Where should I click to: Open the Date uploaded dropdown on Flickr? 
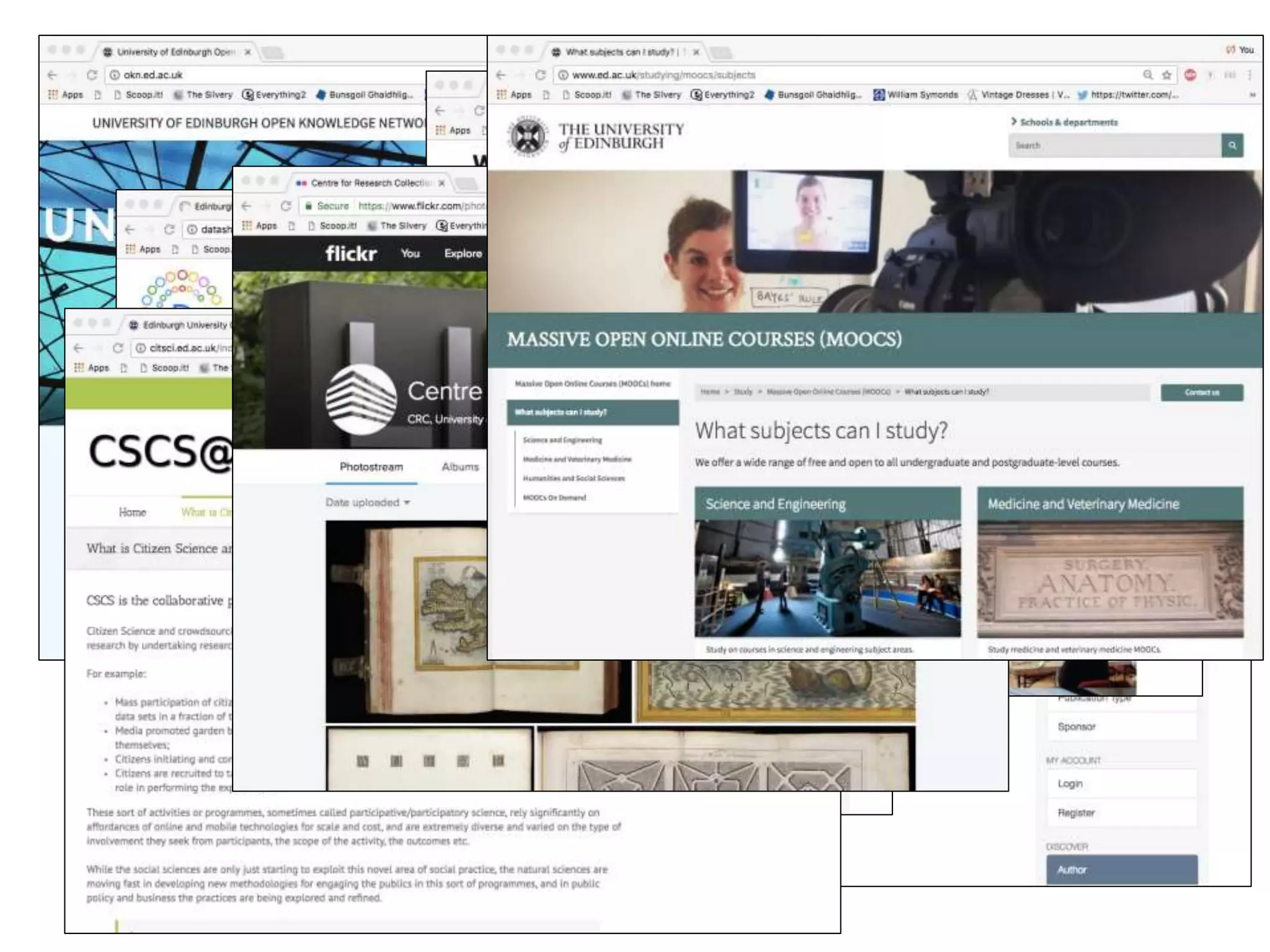click(x=368, y=503)
